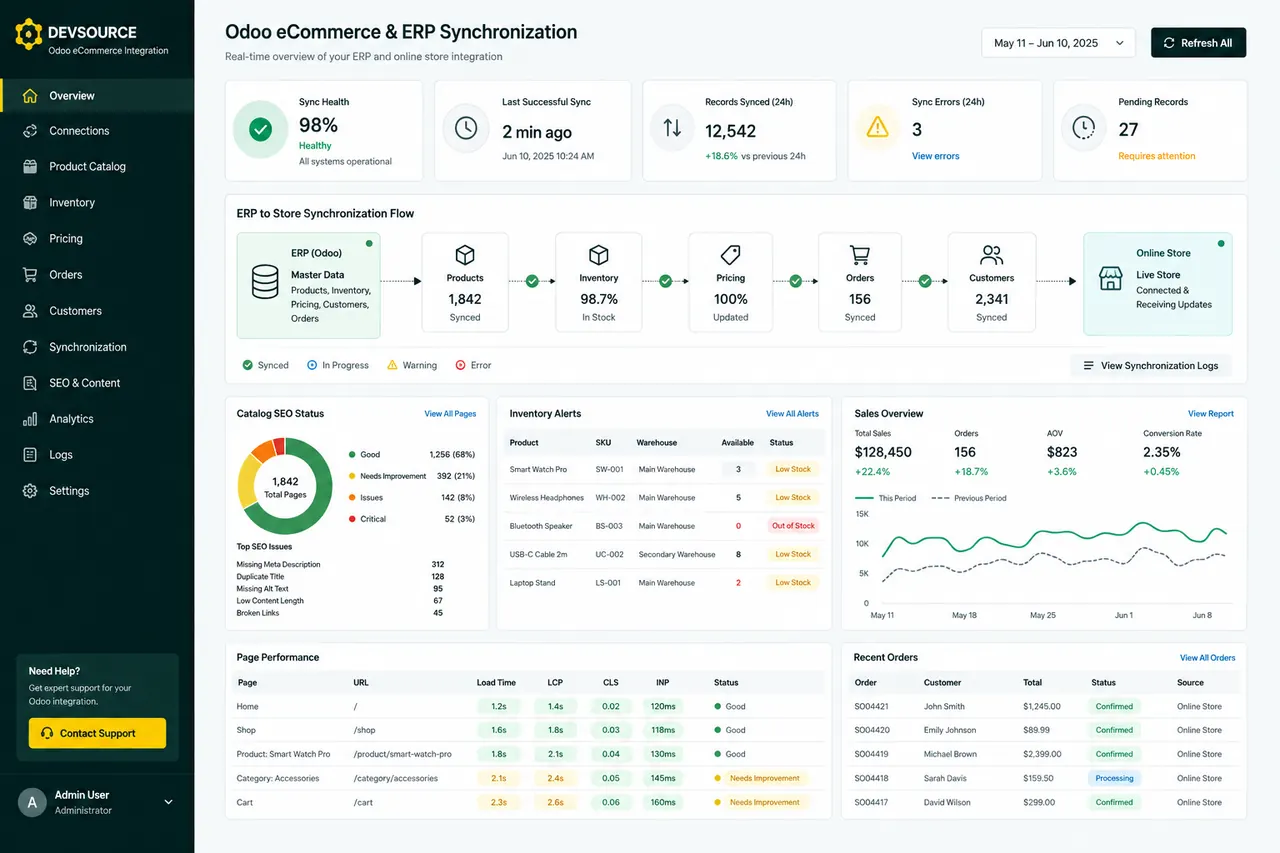Viewport: 1280px width, 853px height.
Task: Expand the Admin User account menu chevron
Action: (168, 802)
